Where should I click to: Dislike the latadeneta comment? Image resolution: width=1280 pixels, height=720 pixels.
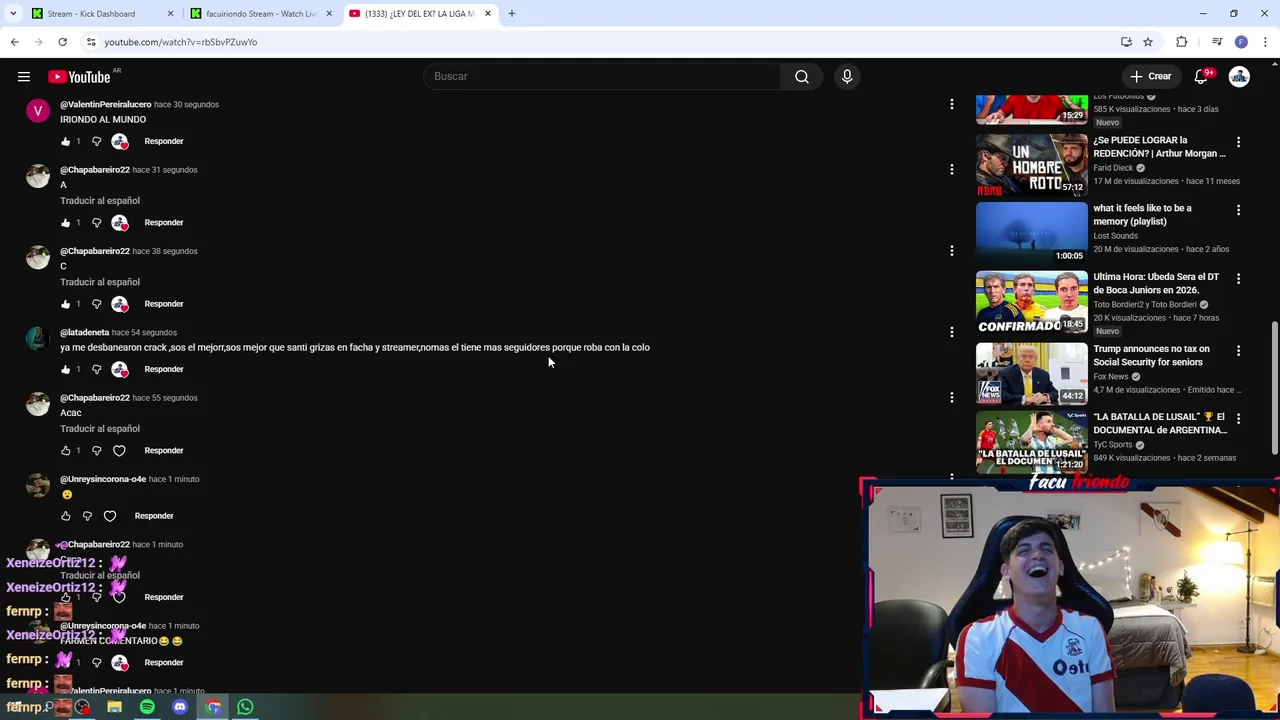point(97,369)
